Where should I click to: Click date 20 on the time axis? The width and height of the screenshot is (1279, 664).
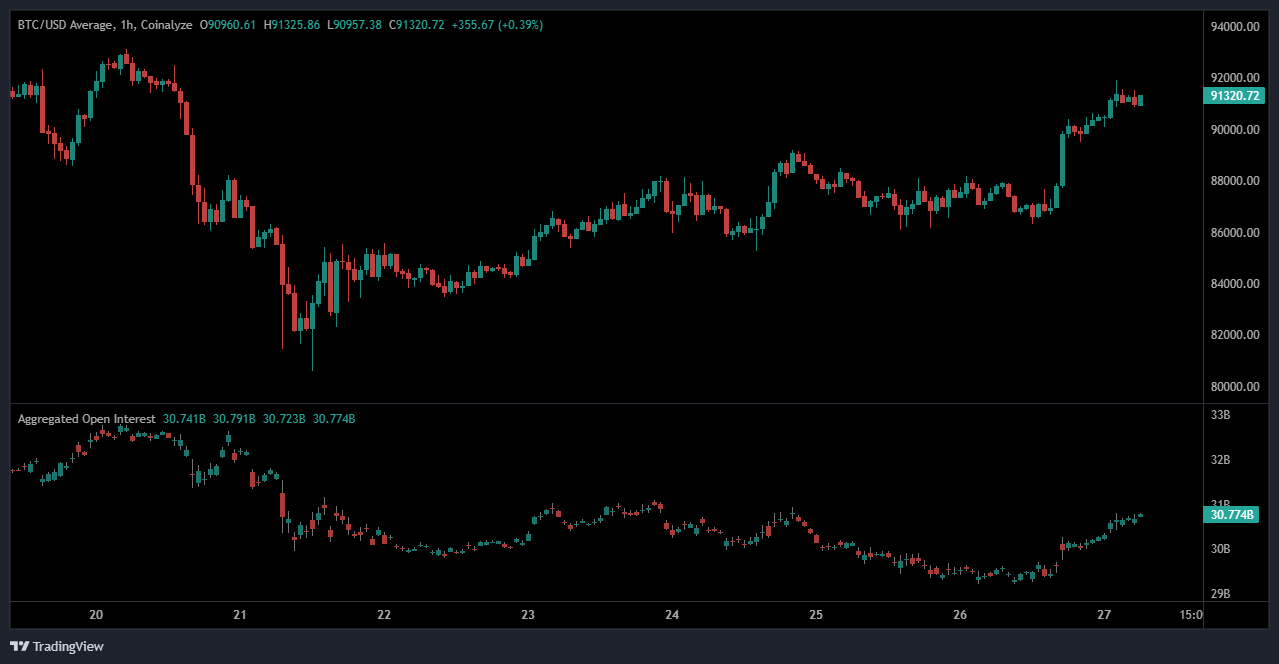96,615
